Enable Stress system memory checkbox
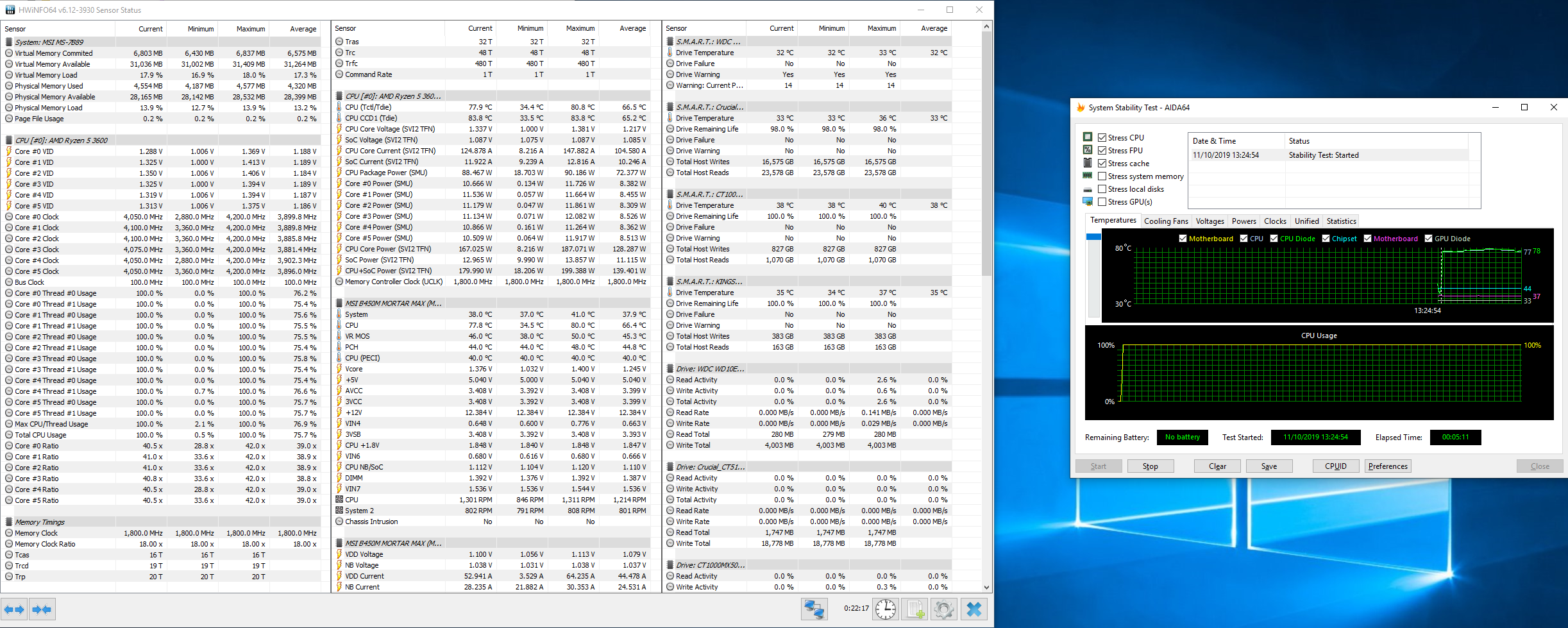The width and height of the screenshot is (1568, 628). click(1102, 176)
